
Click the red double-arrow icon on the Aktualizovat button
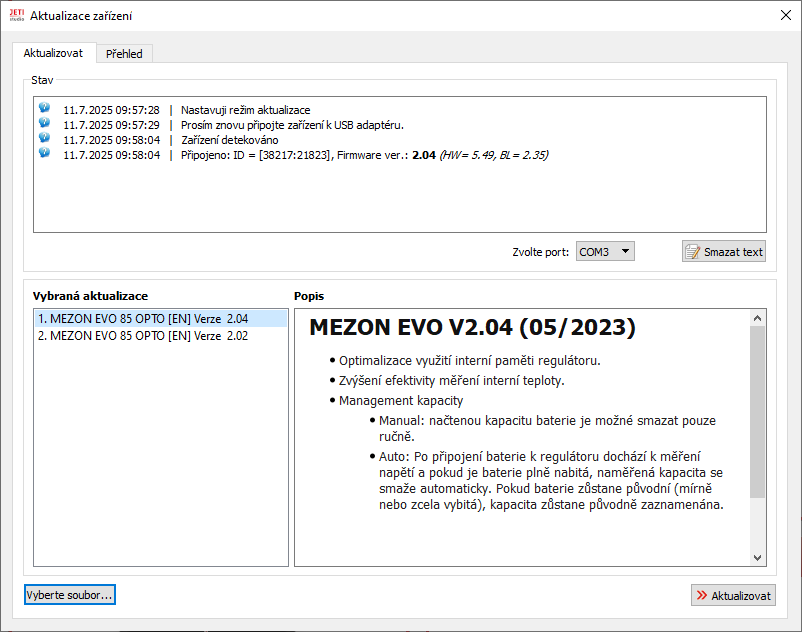click(x=702, y=595)
